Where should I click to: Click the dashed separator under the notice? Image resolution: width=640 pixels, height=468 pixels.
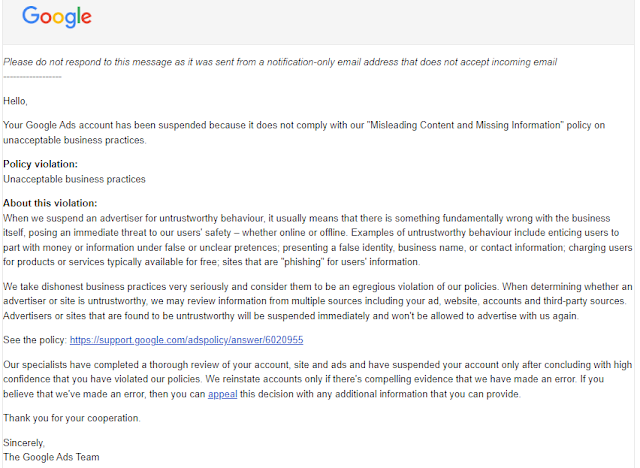[32, 77]
